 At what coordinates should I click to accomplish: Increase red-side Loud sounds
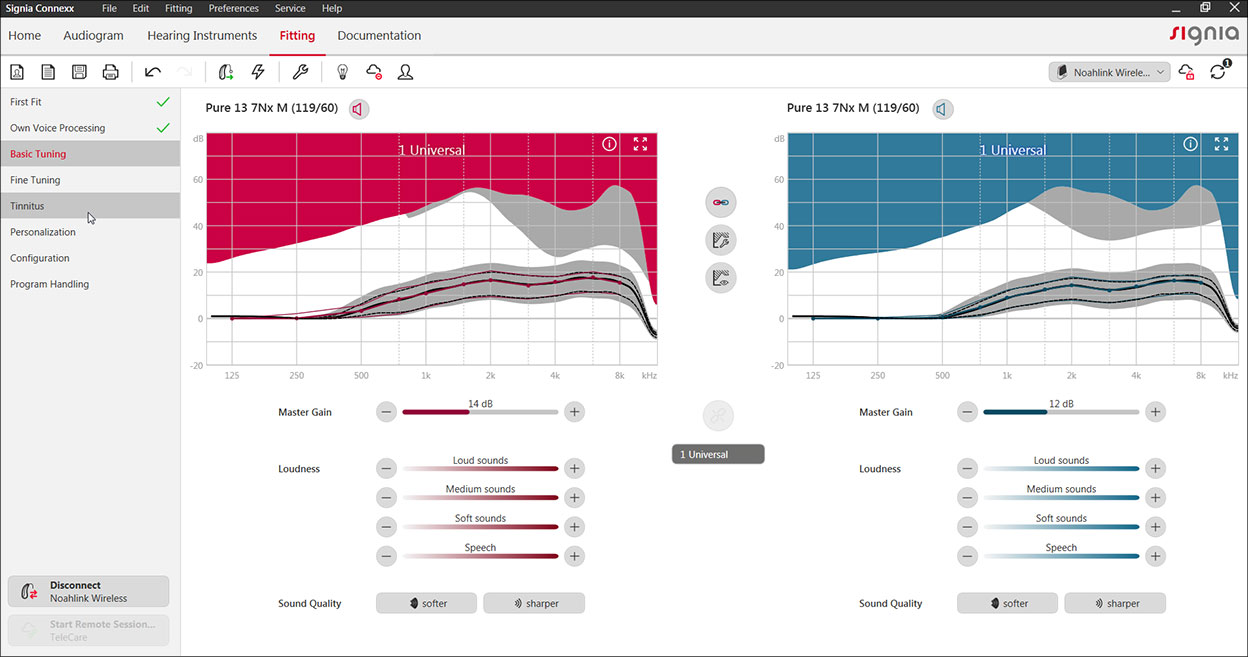coord(574,468)
